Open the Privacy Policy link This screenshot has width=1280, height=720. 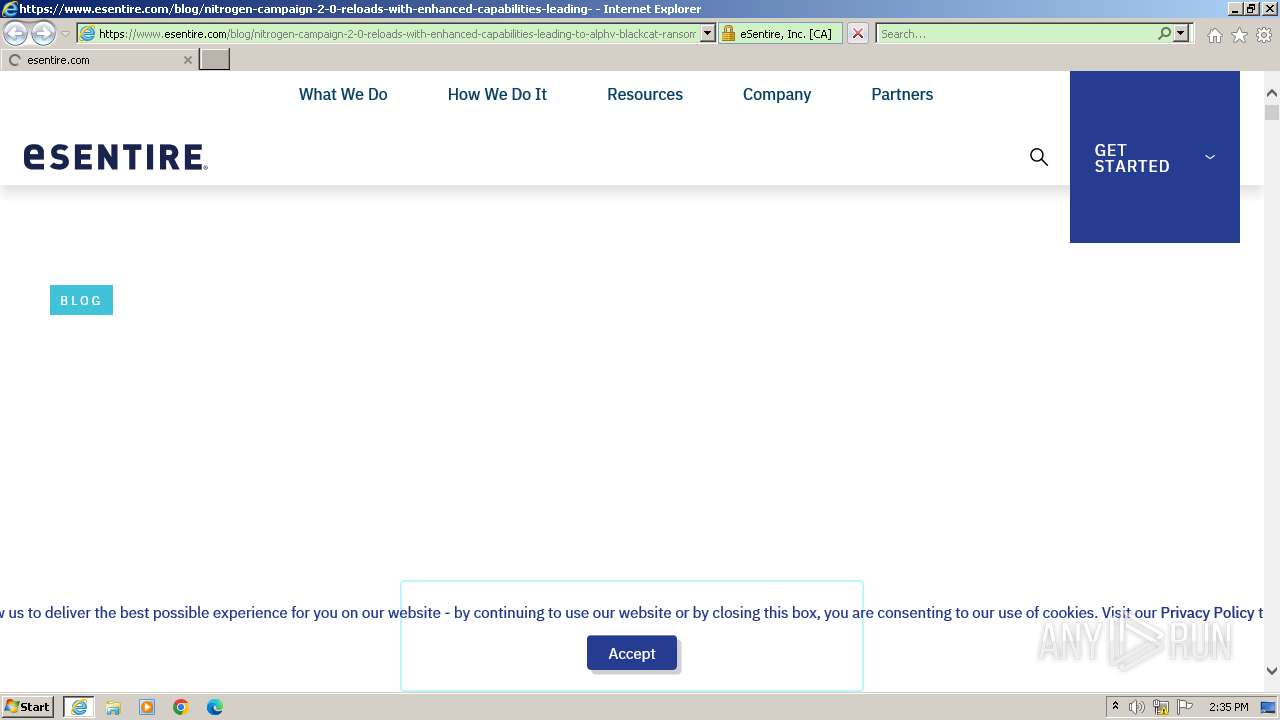(1207, 613)
